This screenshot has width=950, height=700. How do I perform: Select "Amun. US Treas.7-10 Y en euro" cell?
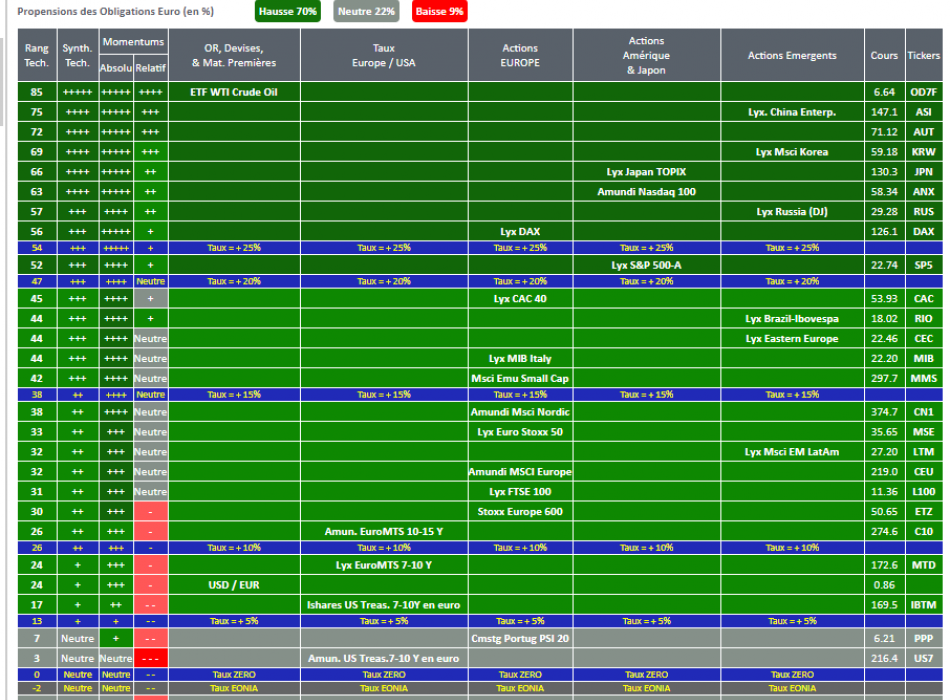pyautogui.click(x=384, y=659)
